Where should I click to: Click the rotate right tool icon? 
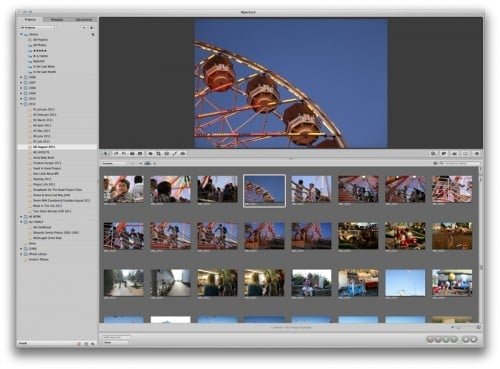tap(124, 154)
